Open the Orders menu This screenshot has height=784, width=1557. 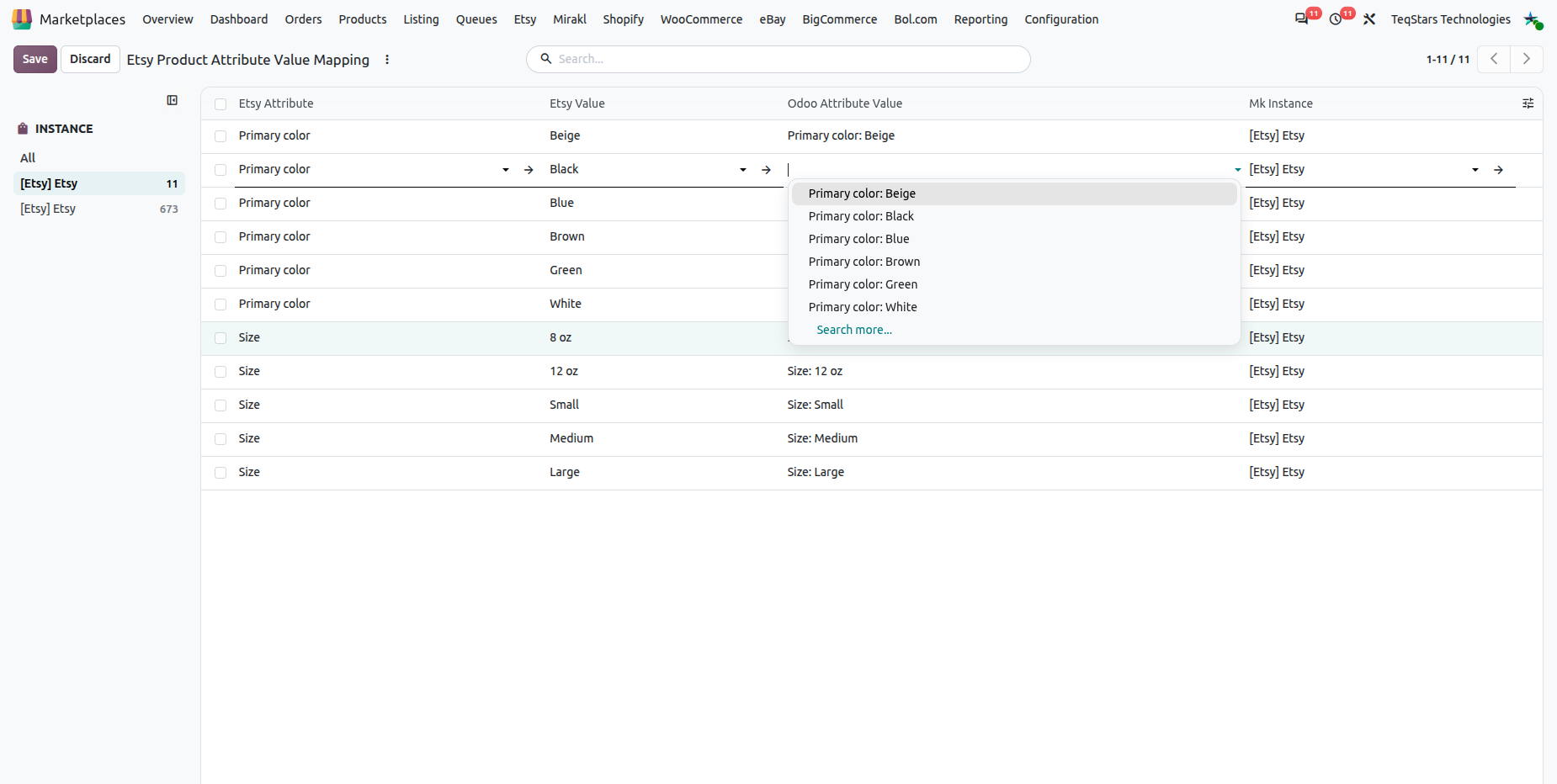pos(303,19)
